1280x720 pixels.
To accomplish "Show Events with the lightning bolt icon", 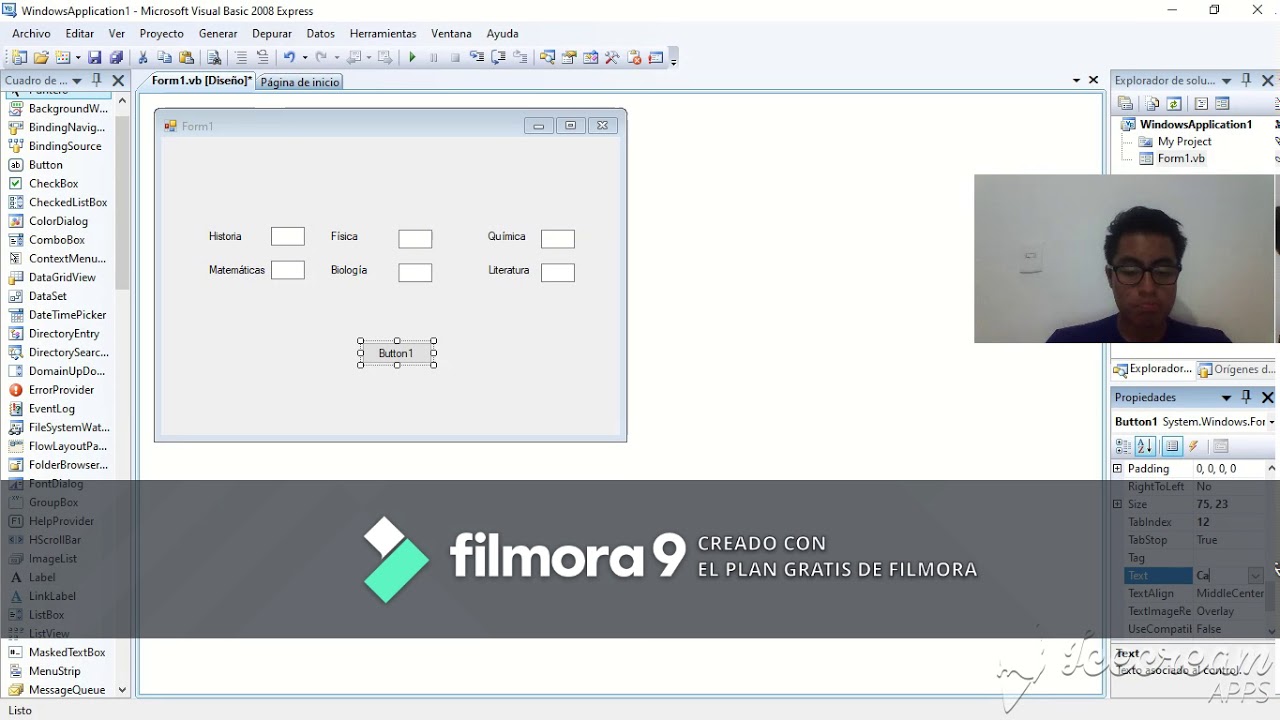I will pos(1193,447).
